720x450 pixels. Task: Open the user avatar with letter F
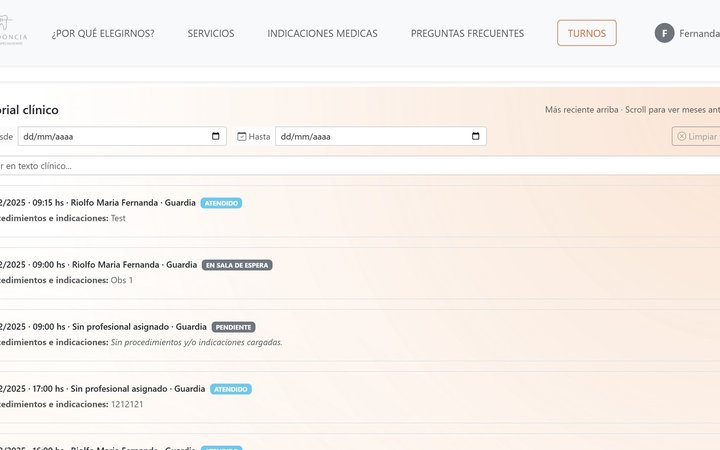tap(664, 33)
